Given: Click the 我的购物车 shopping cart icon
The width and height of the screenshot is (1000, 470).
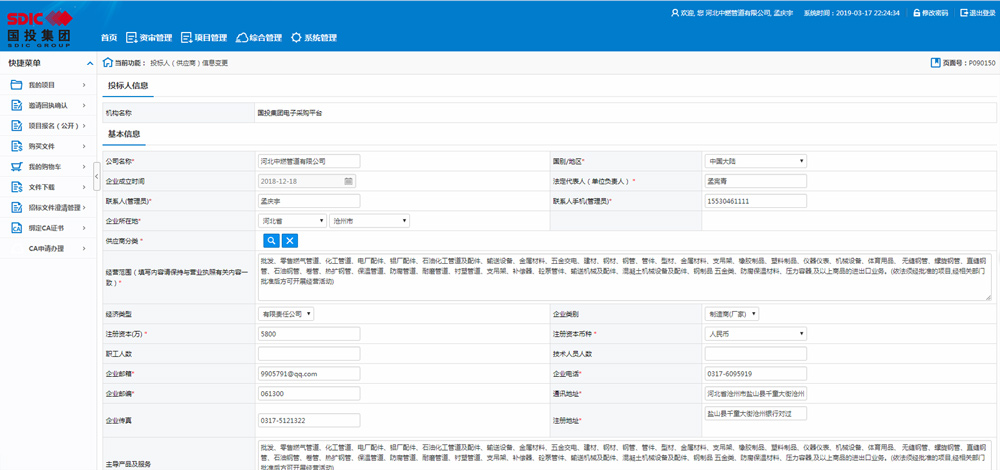Looking at the screenshot, I should click(16, 166).
